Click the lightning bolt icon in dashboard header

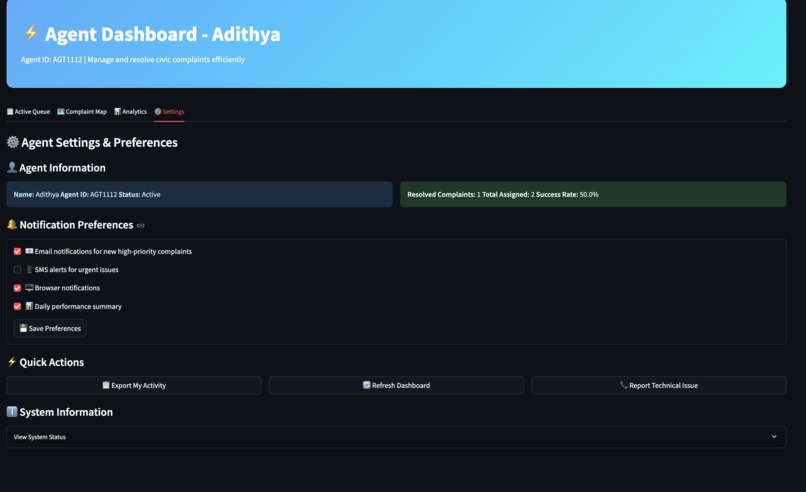tap(31, 33)
